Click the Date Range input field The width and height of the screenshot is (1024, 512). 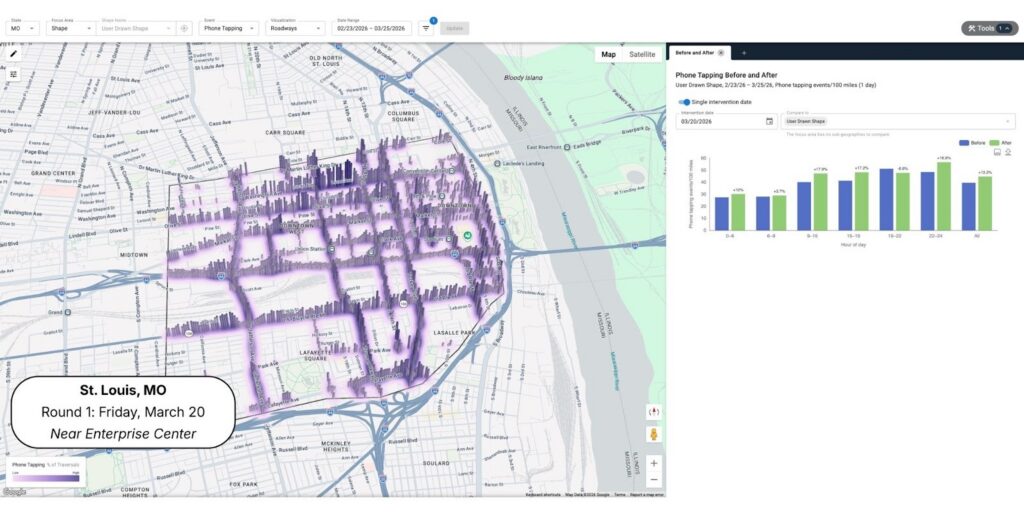pos(372,28)
